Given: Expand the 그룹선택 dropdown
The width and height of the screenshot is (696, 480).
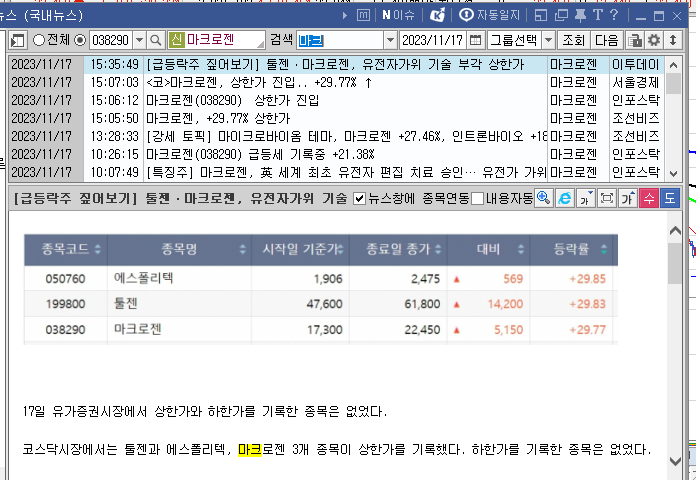Looking at the screenshot, I should (x=549, y=40).
